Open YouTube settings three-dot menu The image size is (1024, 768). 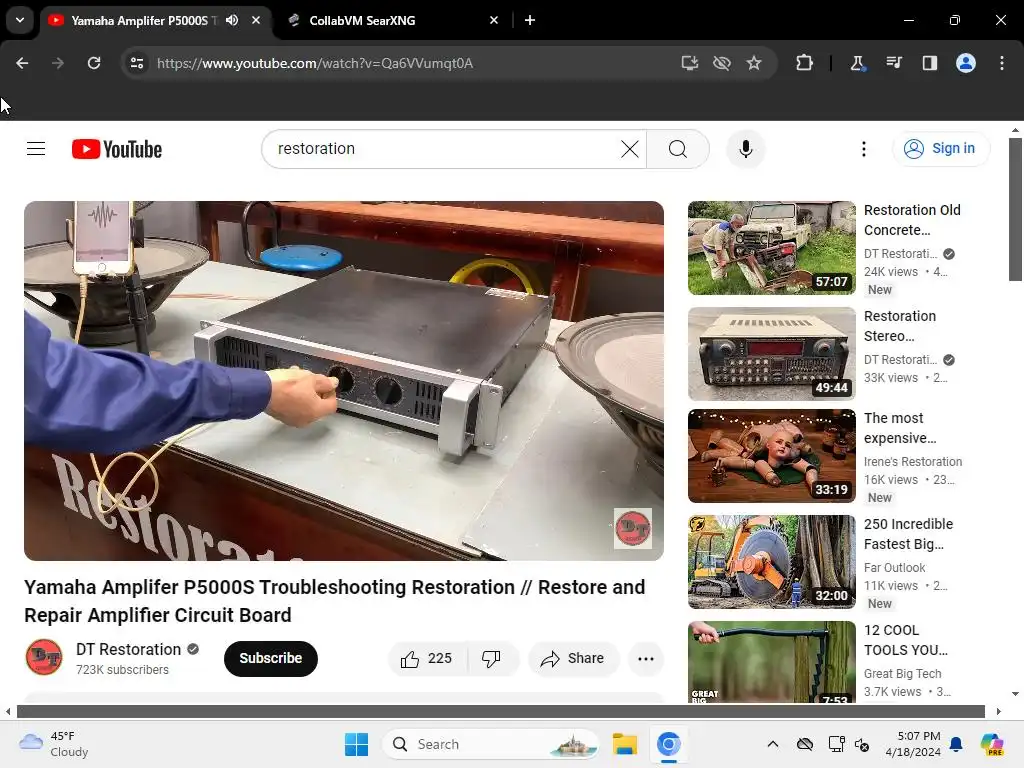click(x=863, y=149)
